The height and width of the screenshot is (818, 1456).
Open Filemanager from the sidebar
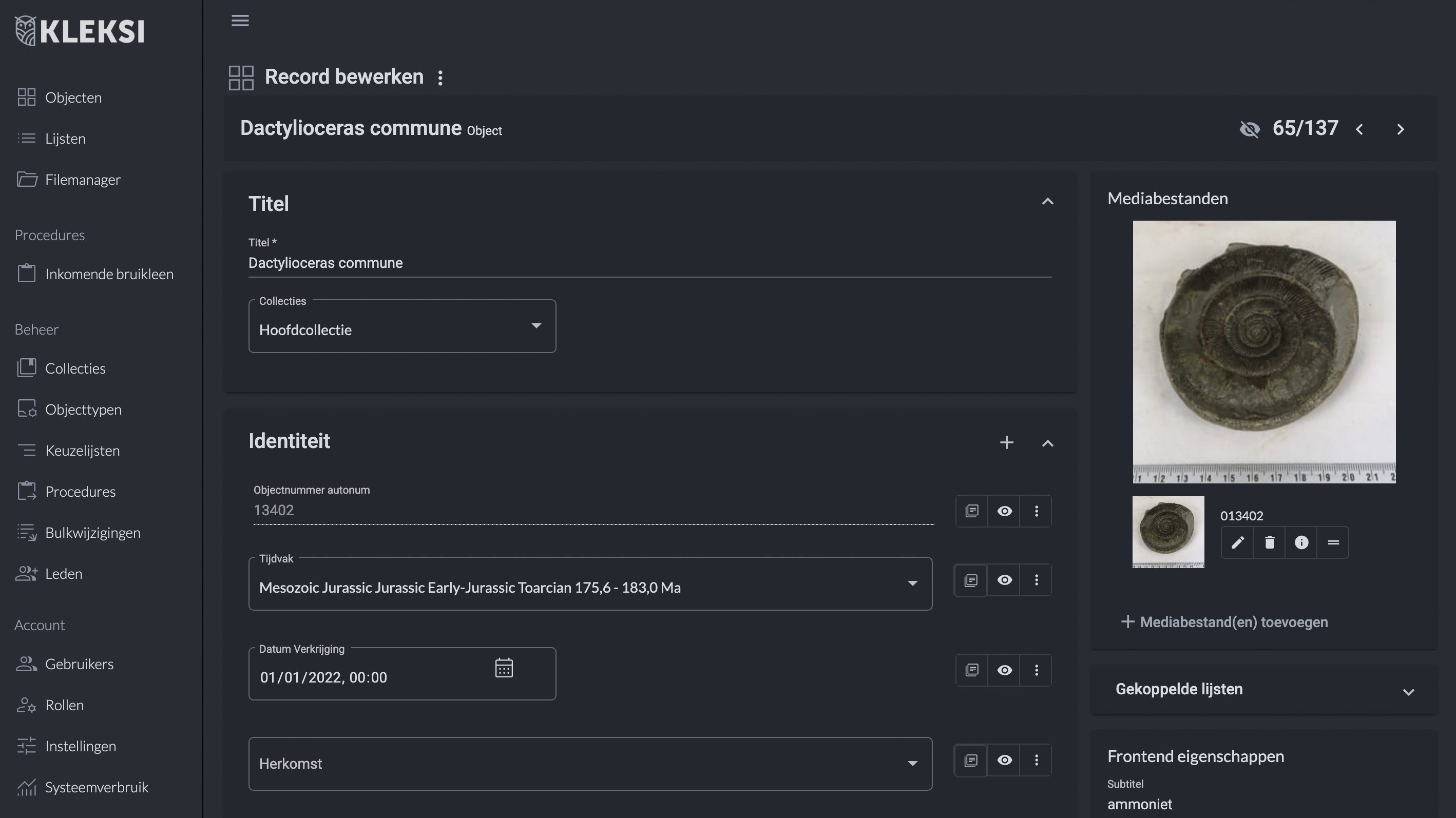point(83,180)
